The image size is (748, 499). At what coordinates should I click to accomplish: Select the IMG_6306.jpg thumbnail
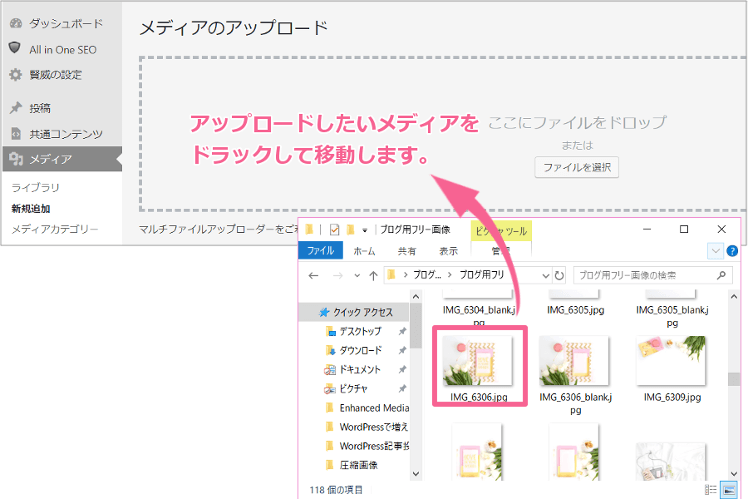point(478,361)
